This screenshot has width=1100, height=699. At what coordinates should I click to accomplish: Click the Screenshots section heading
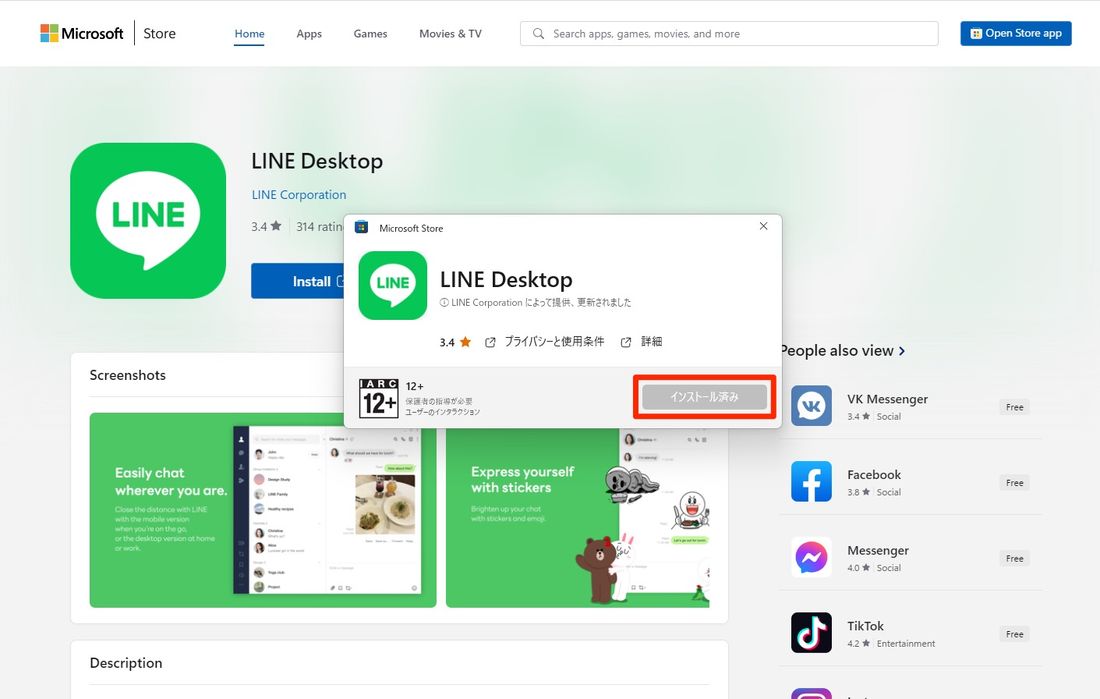(x=128, y=375)
